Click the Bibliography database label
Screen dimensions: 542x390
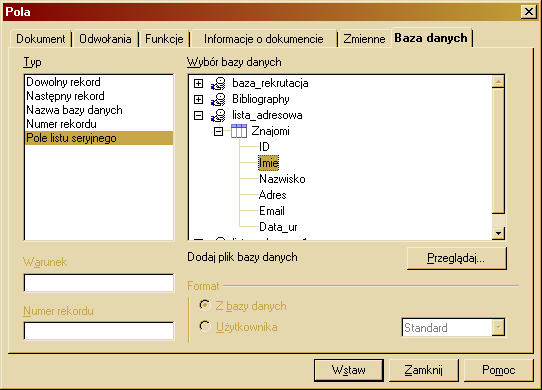[261, 99]
